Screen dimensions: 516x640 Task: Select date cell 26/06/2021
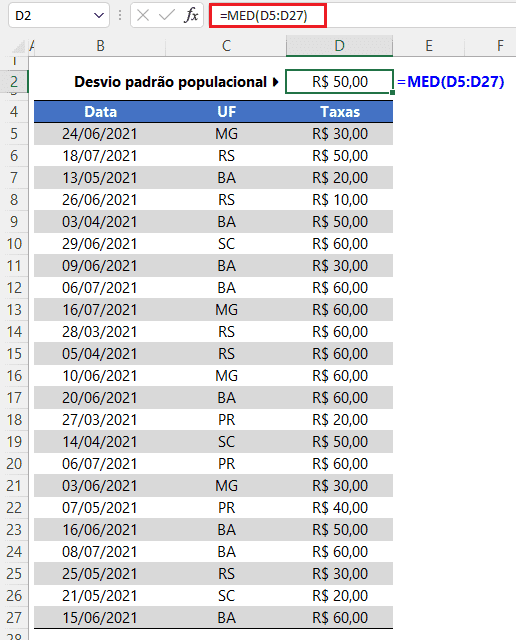tap(100, 200)
